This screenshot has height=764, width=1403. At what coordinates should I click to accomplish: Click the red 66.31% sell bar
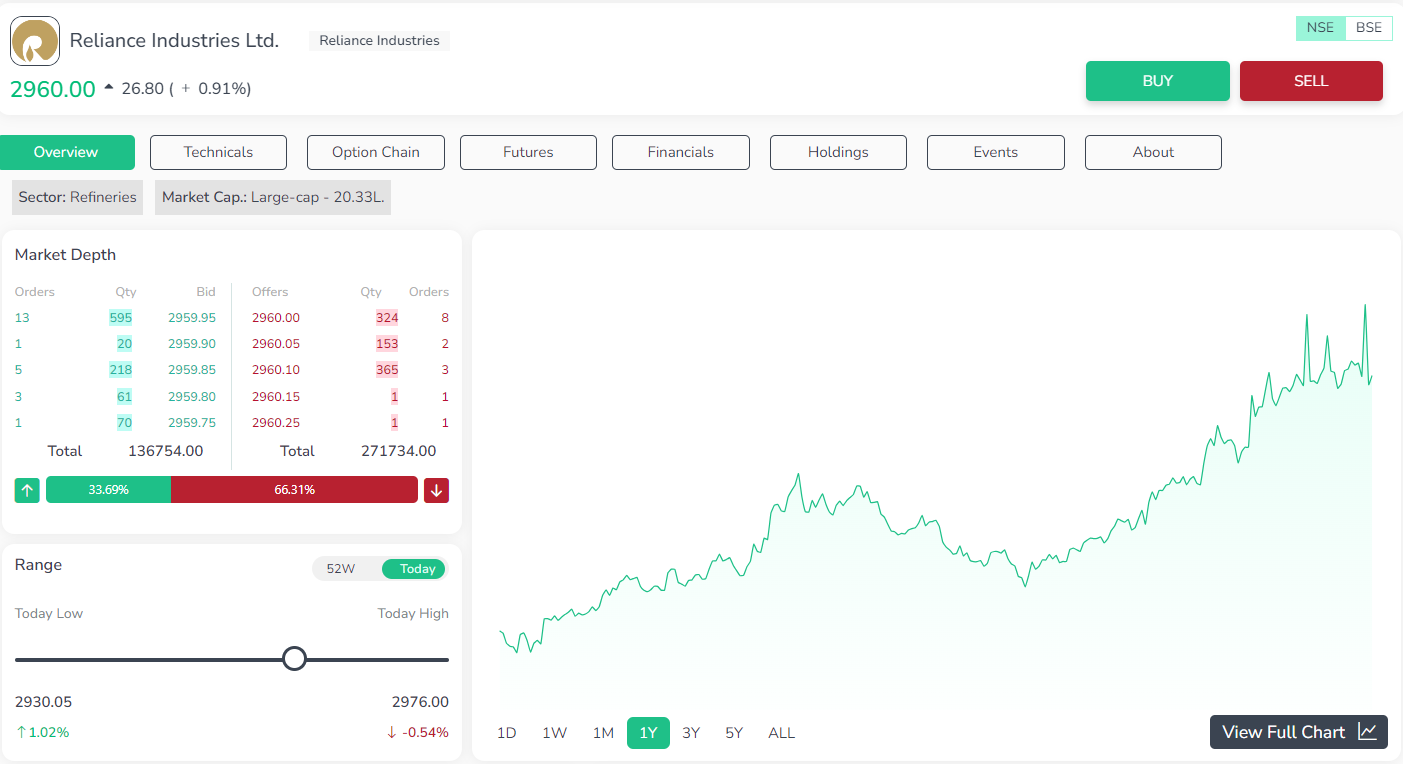[294, 490]
